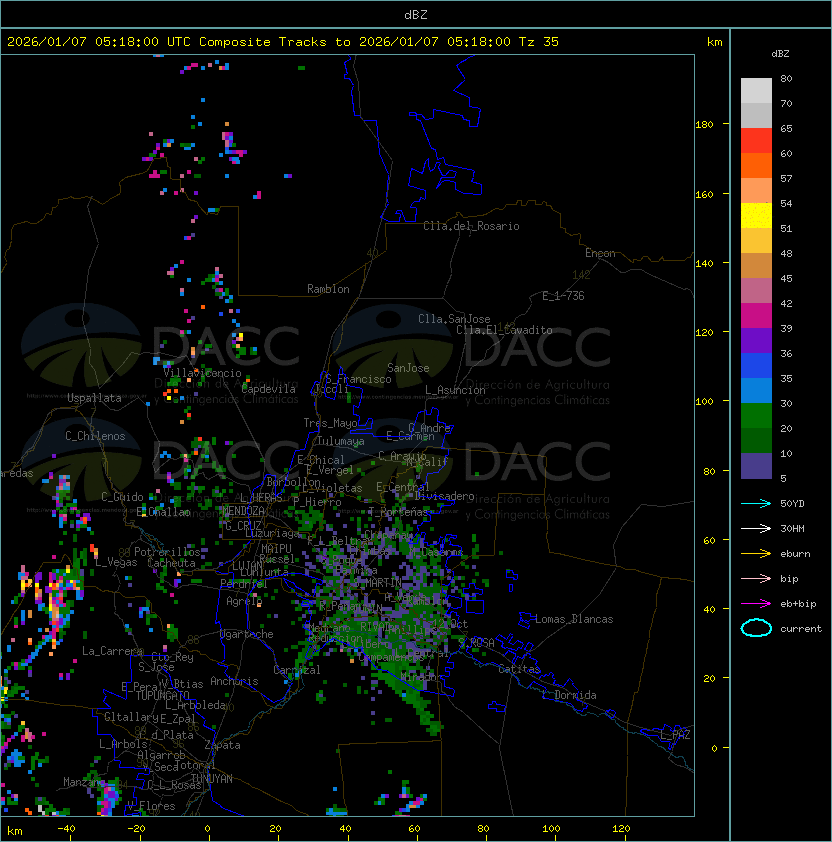Click the cyan 50YD track arrow in legend
This screenshot has height=842, width=832.
[756, 503]
